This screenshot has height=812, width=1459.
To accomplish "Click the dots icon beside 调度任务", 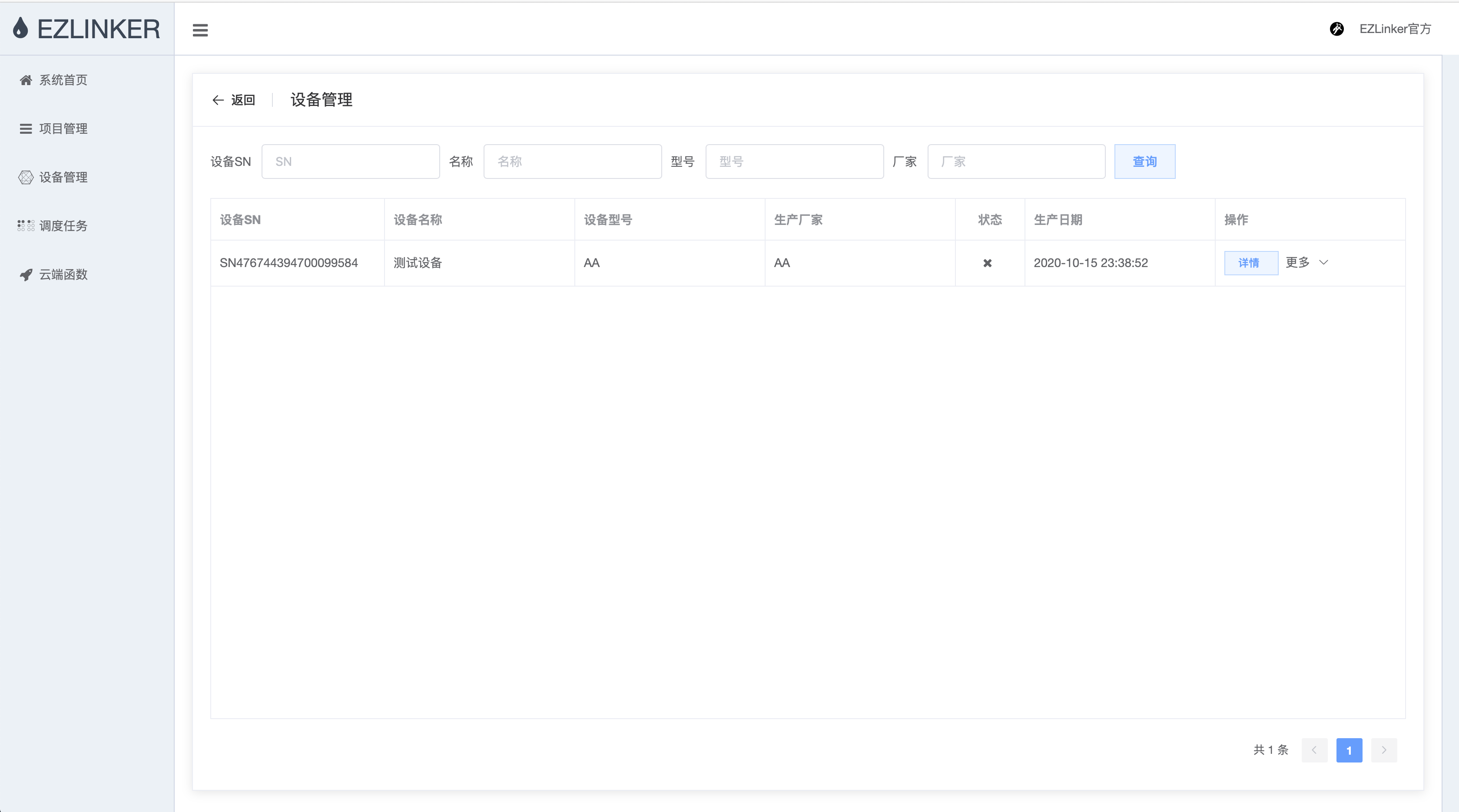I will click(x=26, y=226).
